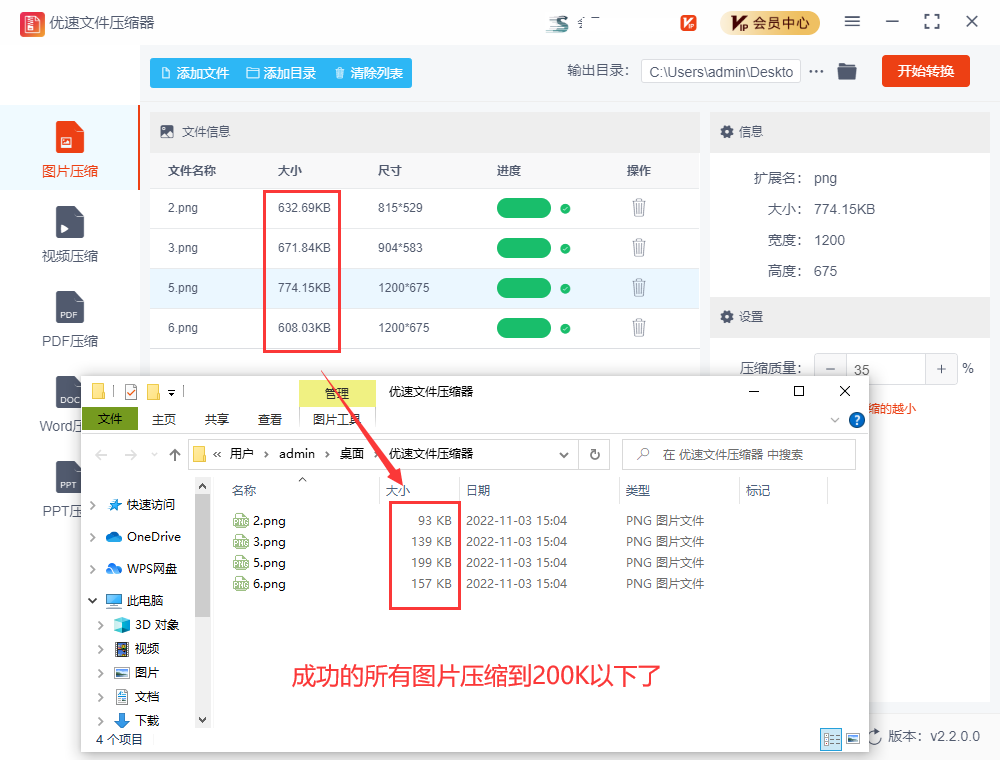The height and width of the screenshot is (760, 1000).
Task: Click 清除列表 to clear the list
Action: click(x=369, y=73)
